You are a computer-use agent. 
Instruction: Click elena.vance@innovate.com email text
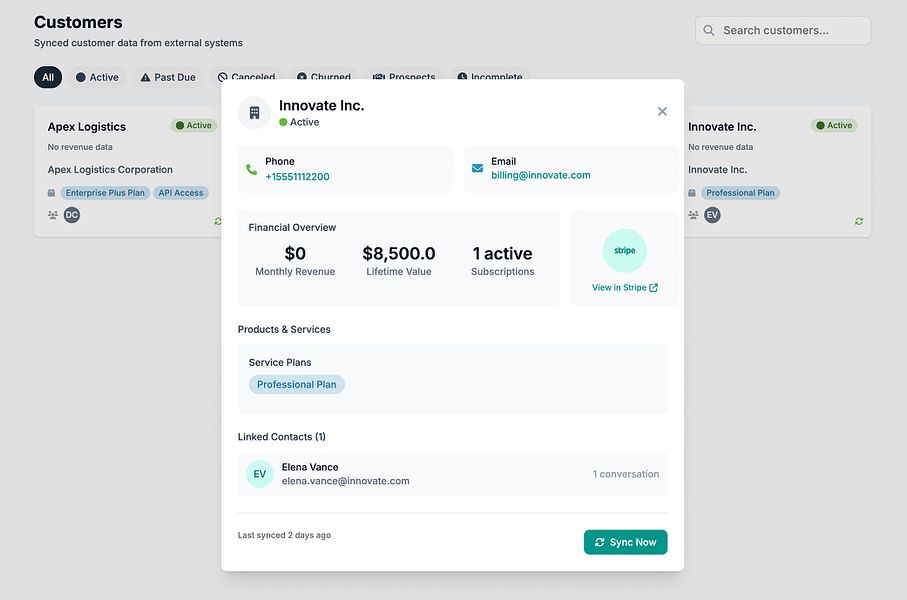click(x=345, y=481)
